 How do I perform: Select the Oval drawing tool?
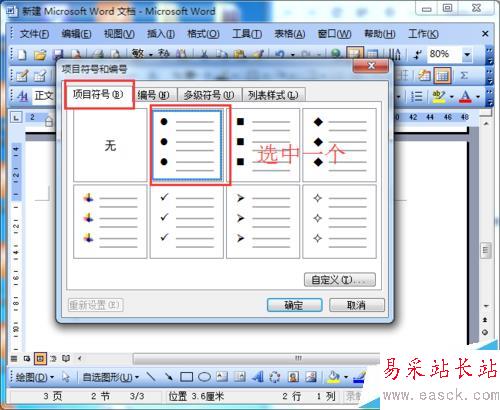(x=204, y=377)
